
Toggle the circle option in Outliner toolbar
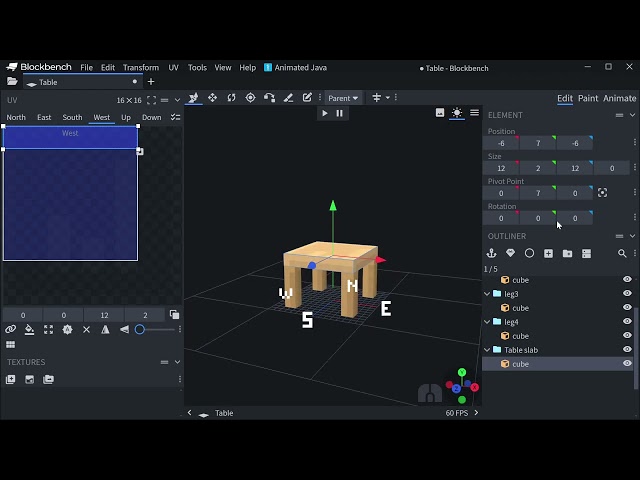click(529, 253)
